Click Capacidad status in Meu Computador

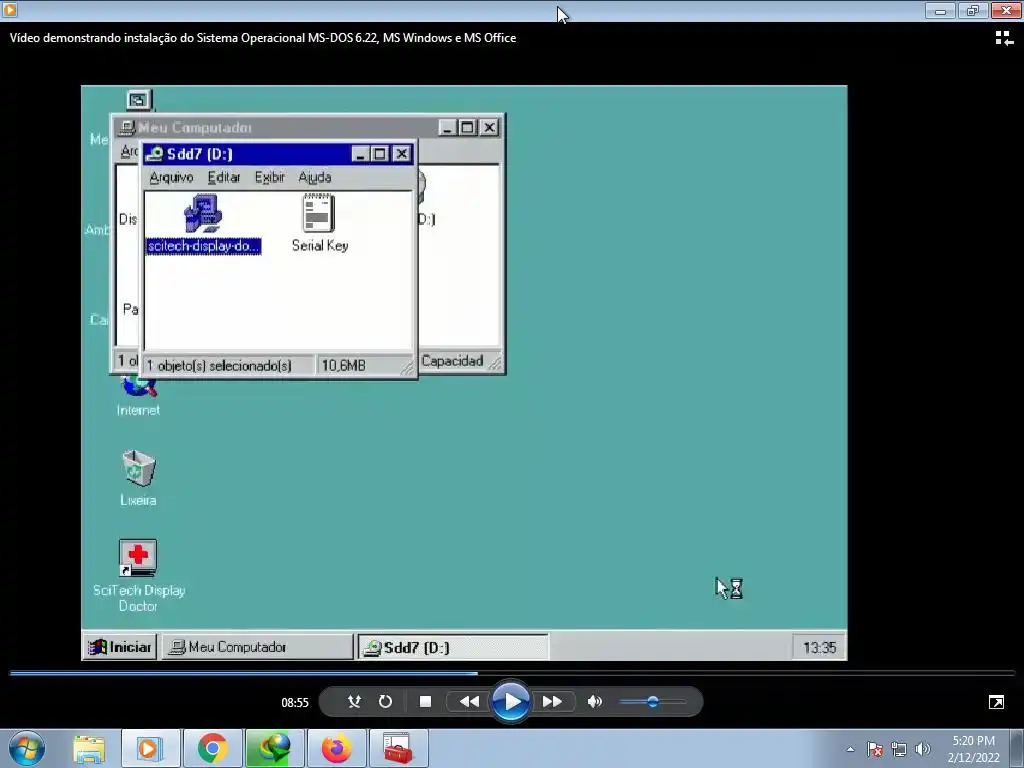click(452, 361)
